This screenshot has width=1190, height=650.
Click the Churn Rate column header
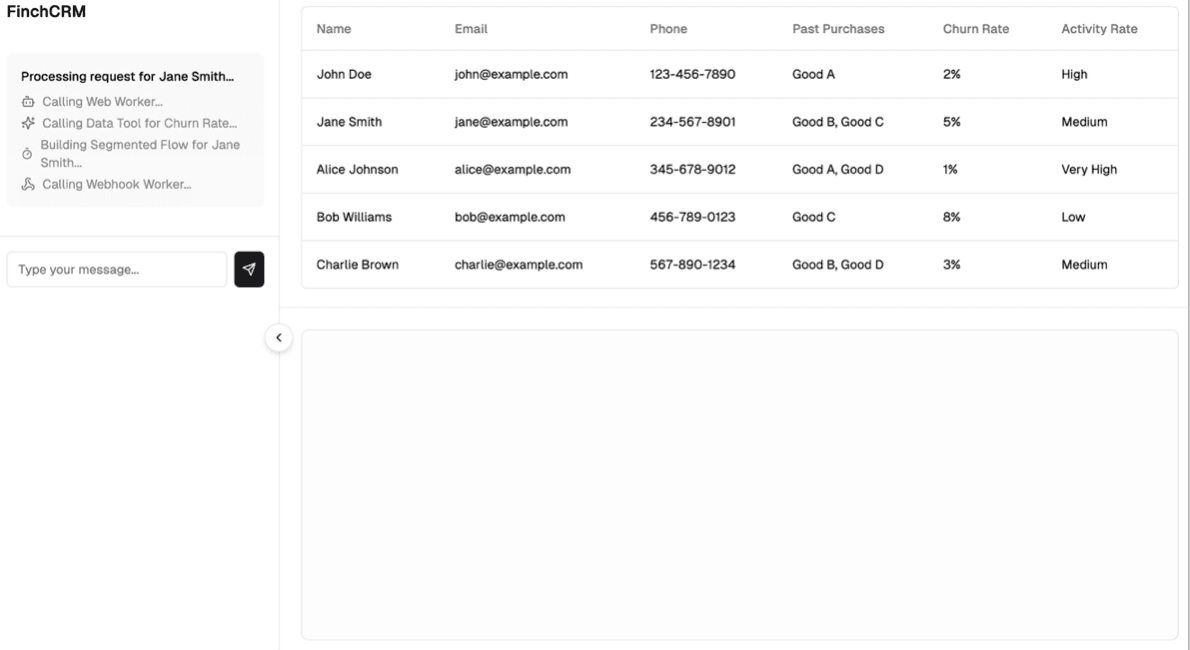pos(976,29)
